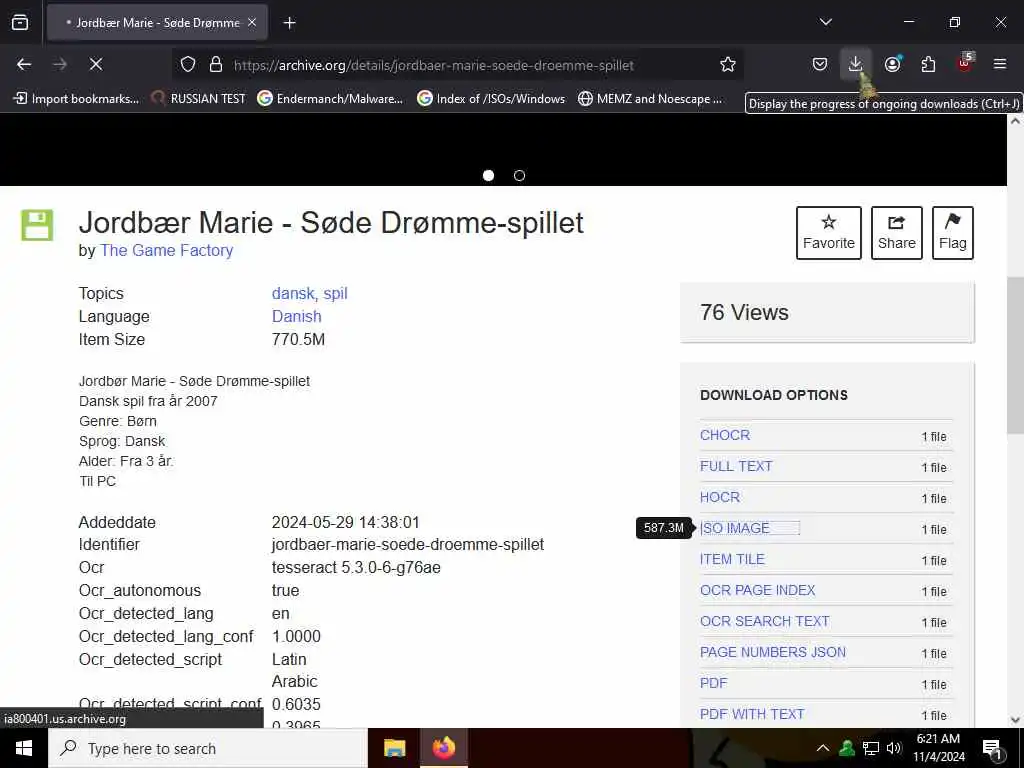Open the Danish language link
1024x768 pixels.
click(296, 316)
